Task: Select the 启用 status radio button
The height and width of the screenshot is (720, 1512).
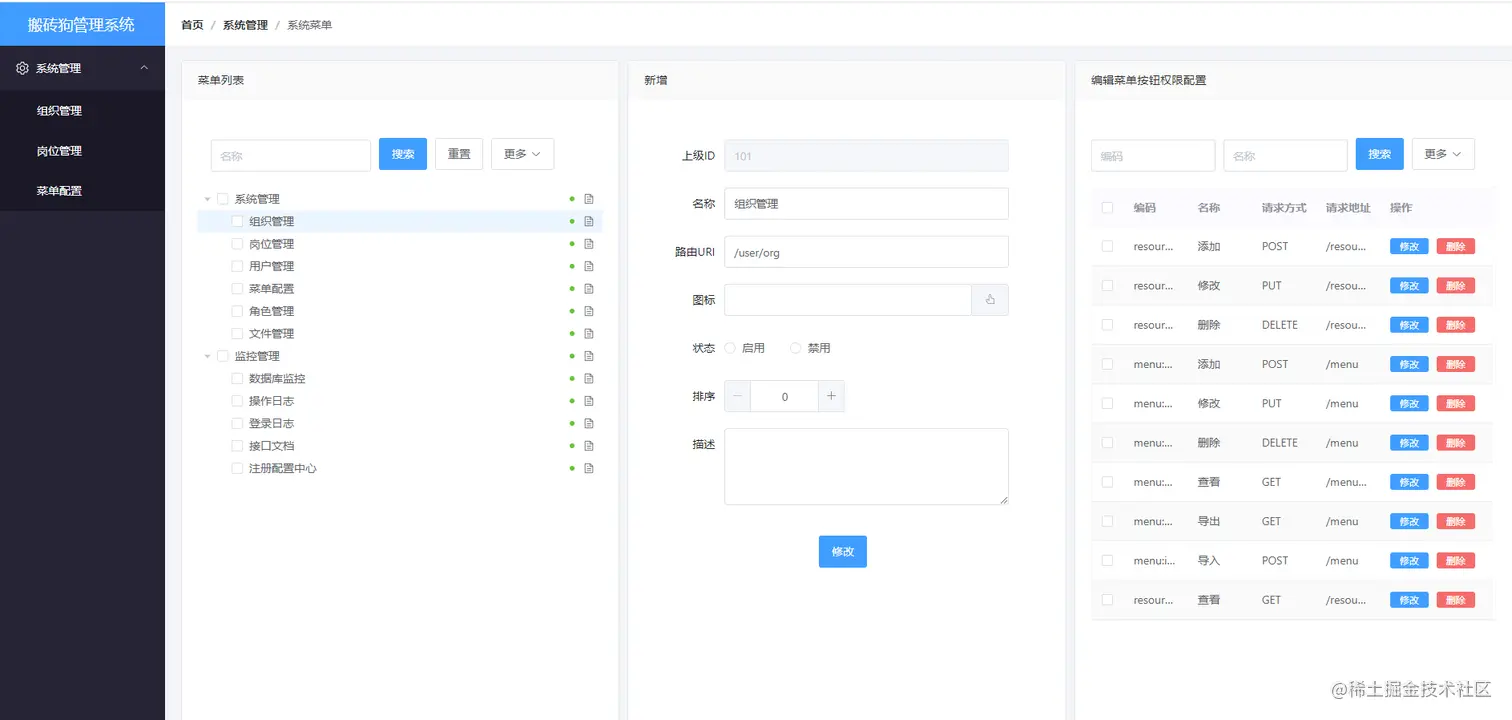Action: click(x=730, y=348)
